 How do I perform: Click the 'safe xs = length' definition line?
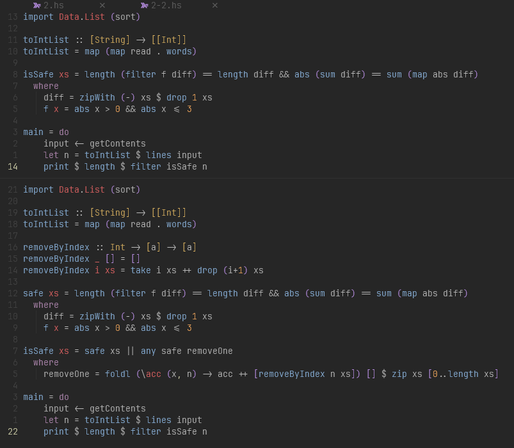245,294
